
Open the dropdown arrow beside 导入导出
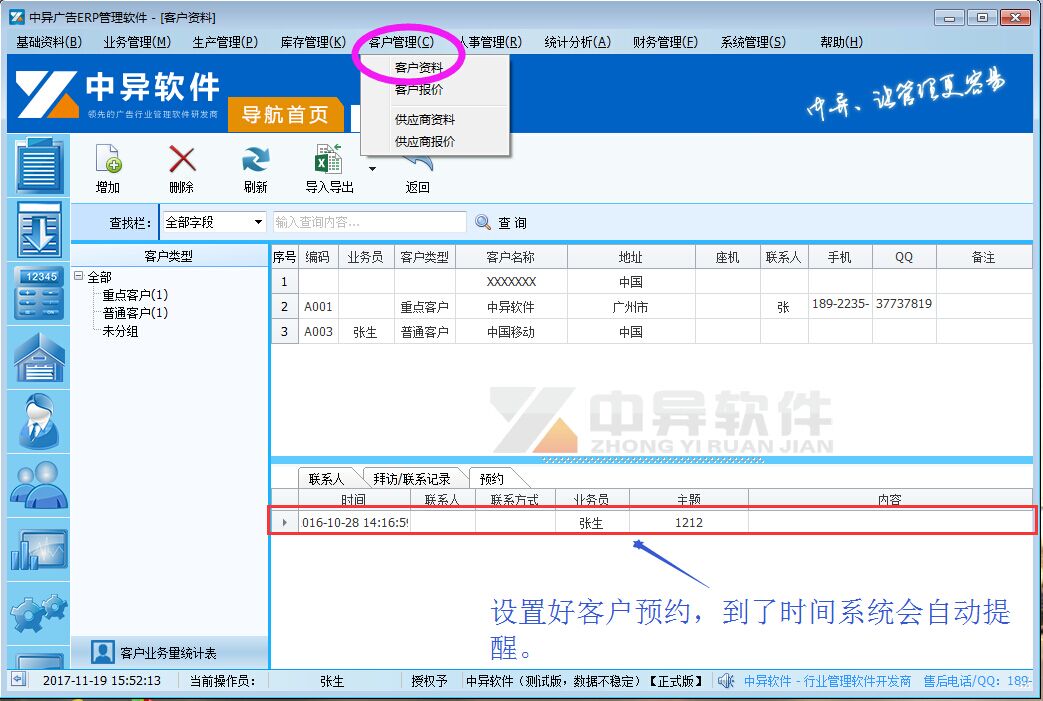[x=372, y=168]
